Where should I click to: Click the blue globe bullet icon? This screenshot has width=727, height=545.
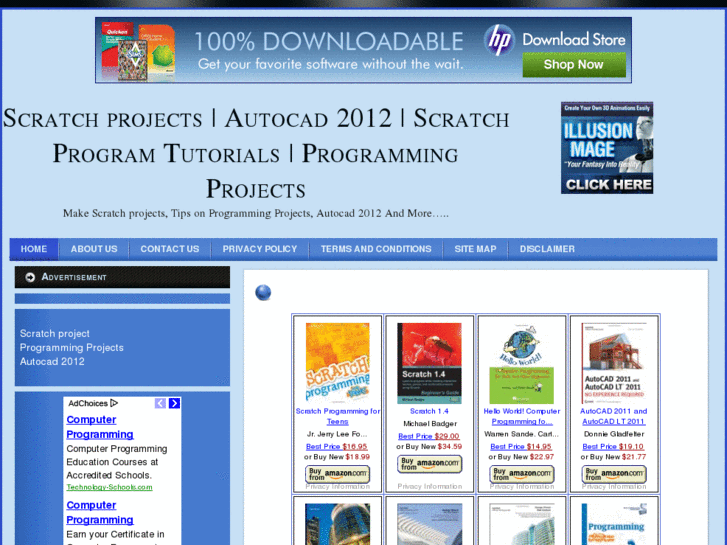[x=263, y=292]
